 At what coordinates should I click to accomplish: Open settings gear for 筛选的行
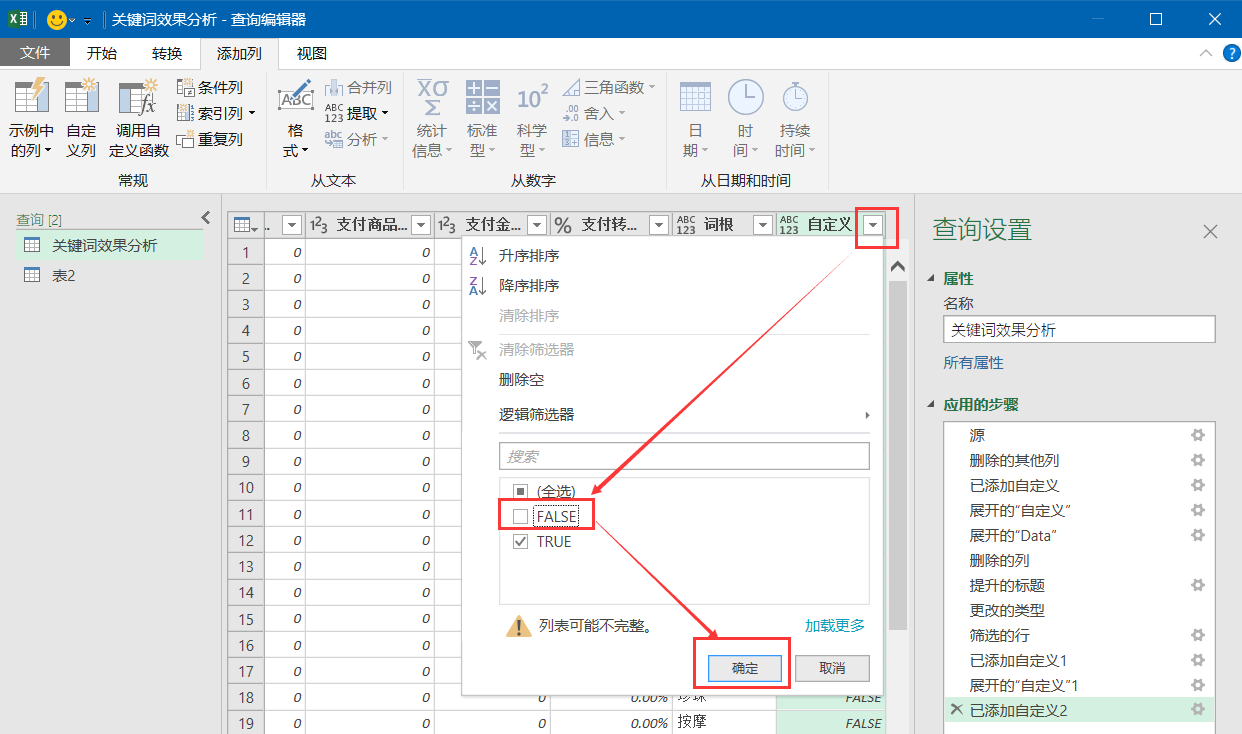click(x=1197, y=635)
